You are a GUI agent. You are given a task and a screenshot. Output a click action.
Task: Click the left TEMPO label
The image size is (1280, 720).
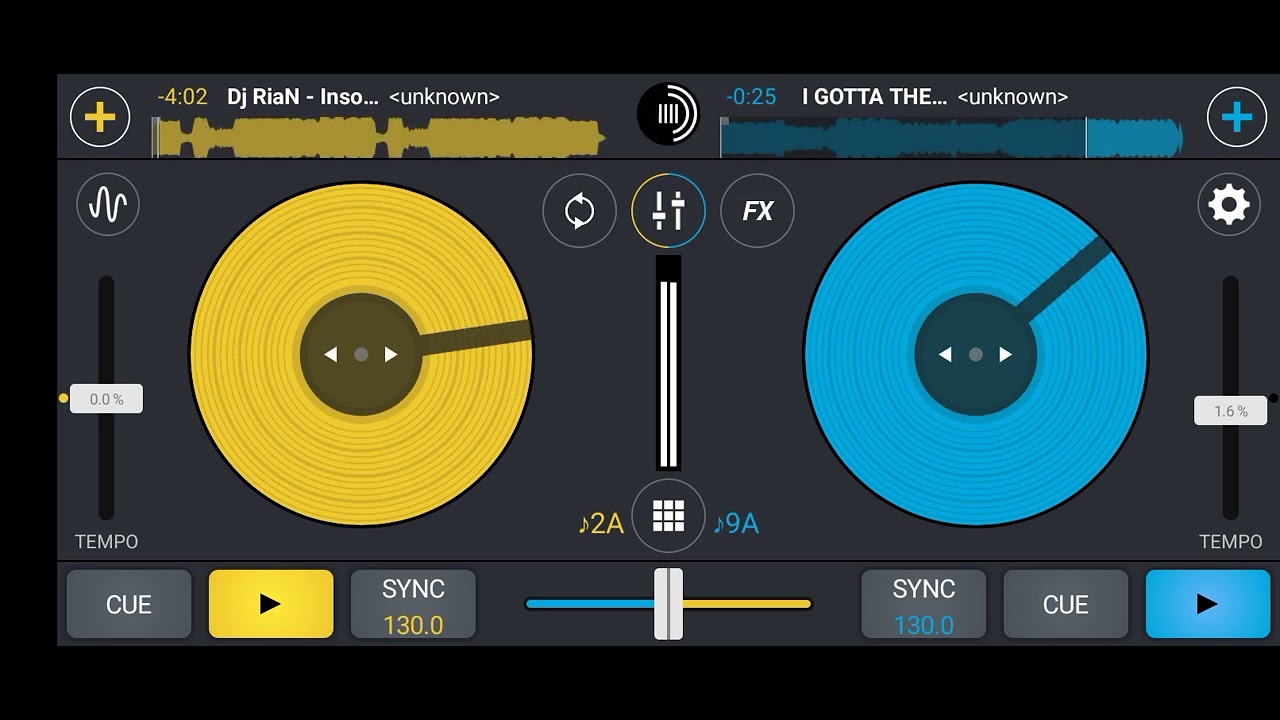coord(106,541)
